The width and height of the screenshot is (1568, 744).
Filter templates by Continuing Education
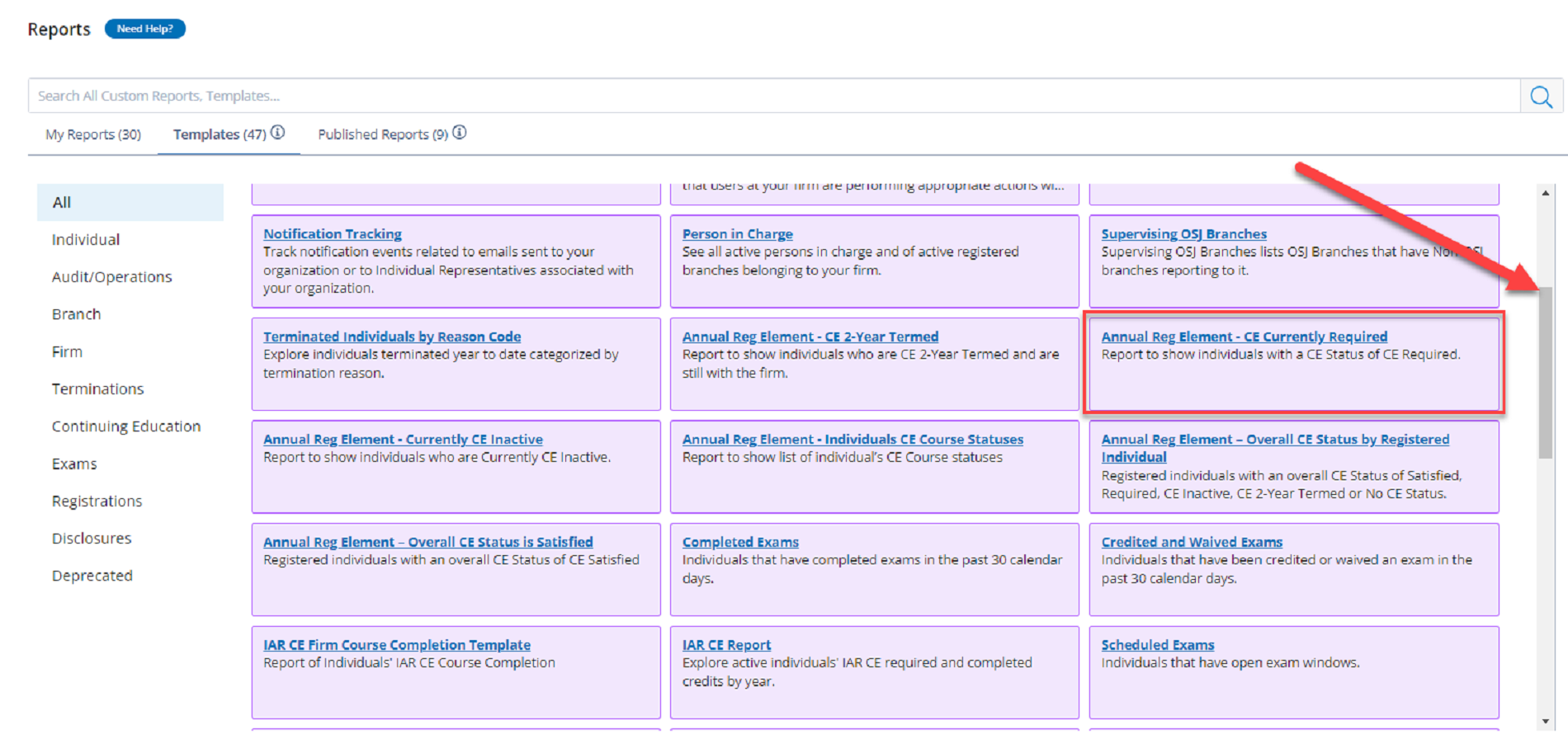pos(126,426)
